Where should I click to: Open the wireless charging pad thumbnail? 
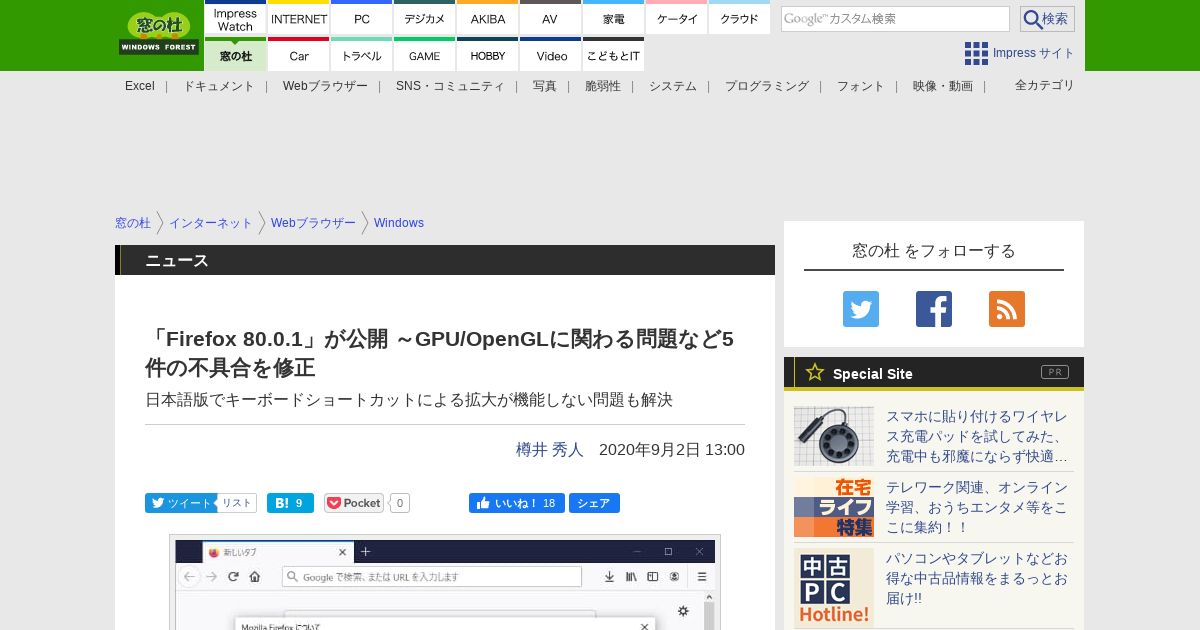834,436
